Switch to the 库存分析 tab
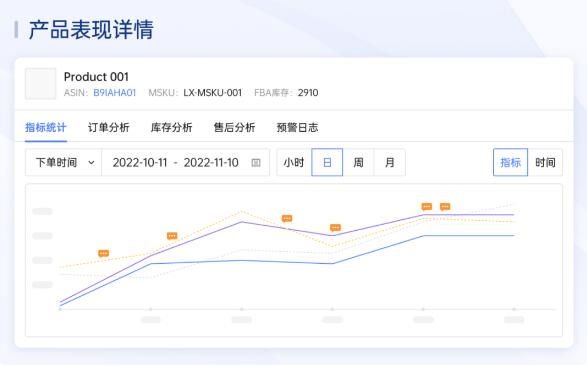Viewport: 587px width, 367px height. (171, 128)
